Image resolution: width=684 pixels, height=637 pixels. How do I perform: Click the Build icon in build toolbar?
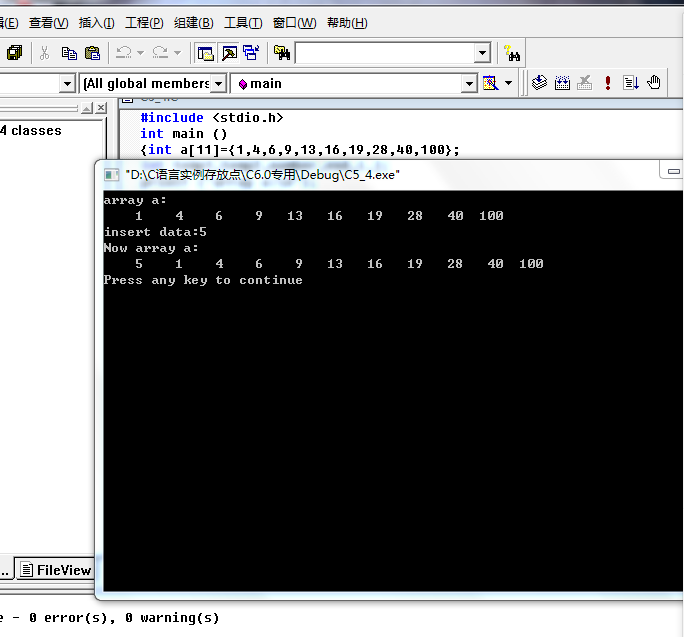pyautogui.click(x=562, y=83)
